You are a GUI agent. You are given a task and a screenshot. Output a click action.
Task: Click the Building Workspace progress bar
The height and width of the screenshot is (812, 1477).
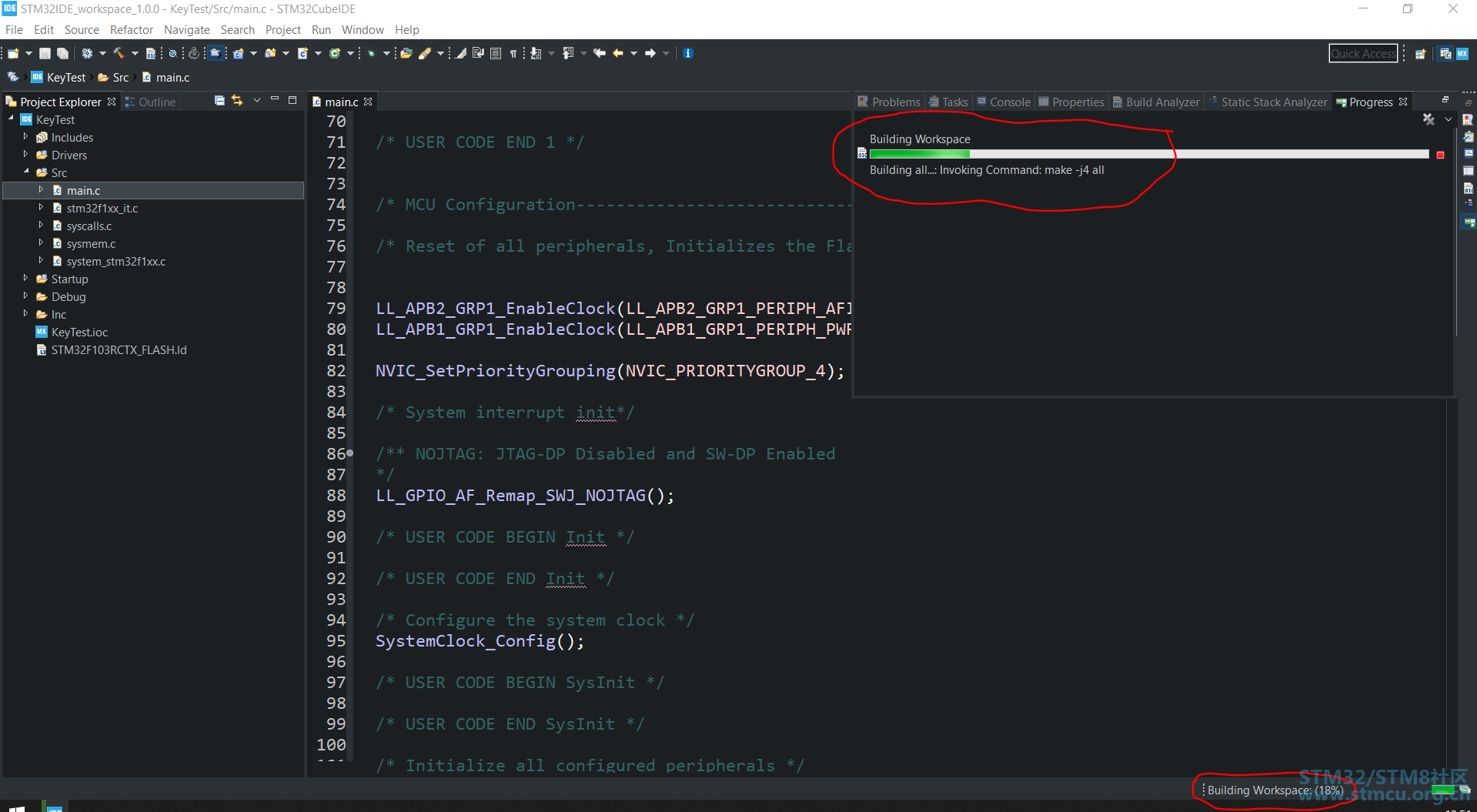(x=1149, y=154)
